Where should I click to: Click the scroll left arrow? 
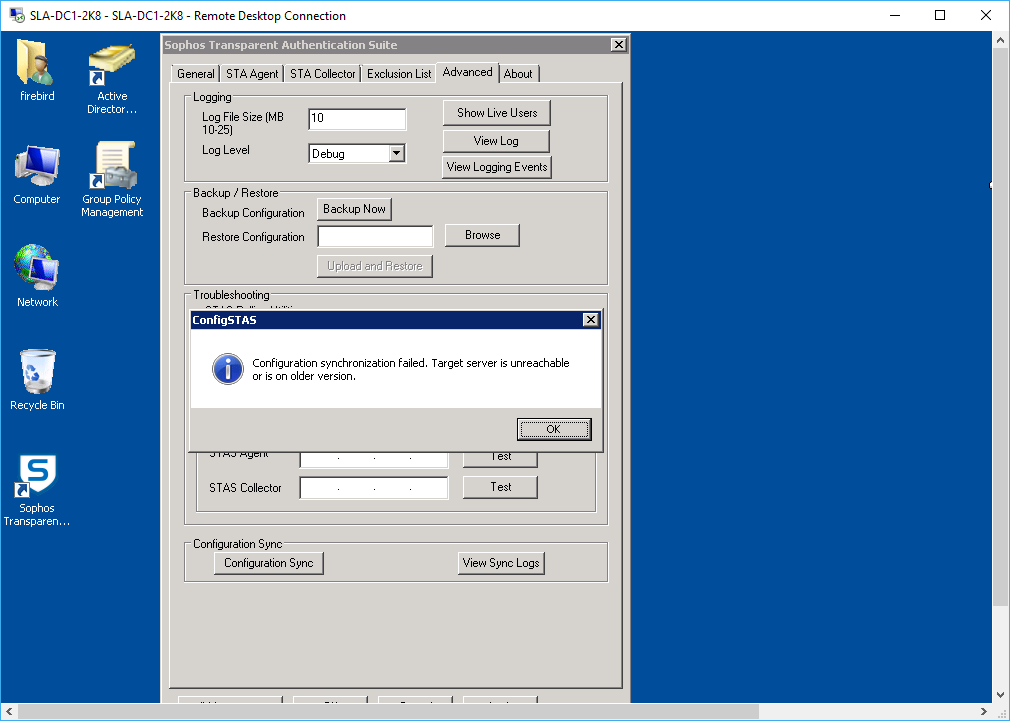[9, 711]
